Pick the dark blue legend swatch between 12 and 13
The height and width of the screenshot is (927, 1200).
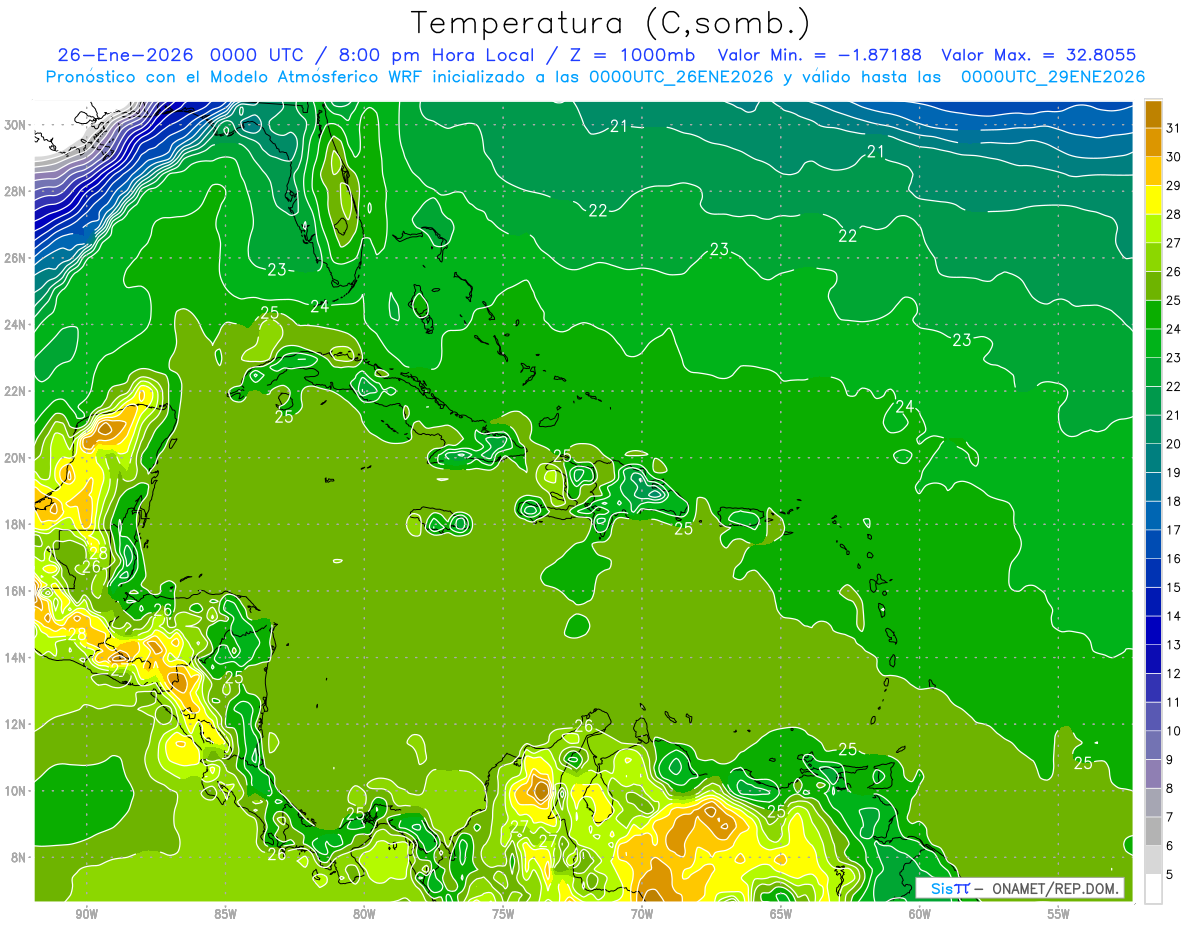[x=1153, y=659]
